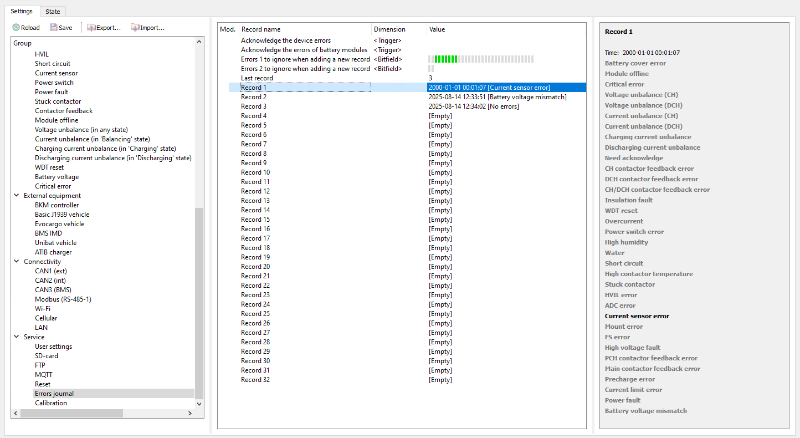Screen dimensions: 800x438
Task: Select Contactor feedback item
Action: tap(63, 111)
